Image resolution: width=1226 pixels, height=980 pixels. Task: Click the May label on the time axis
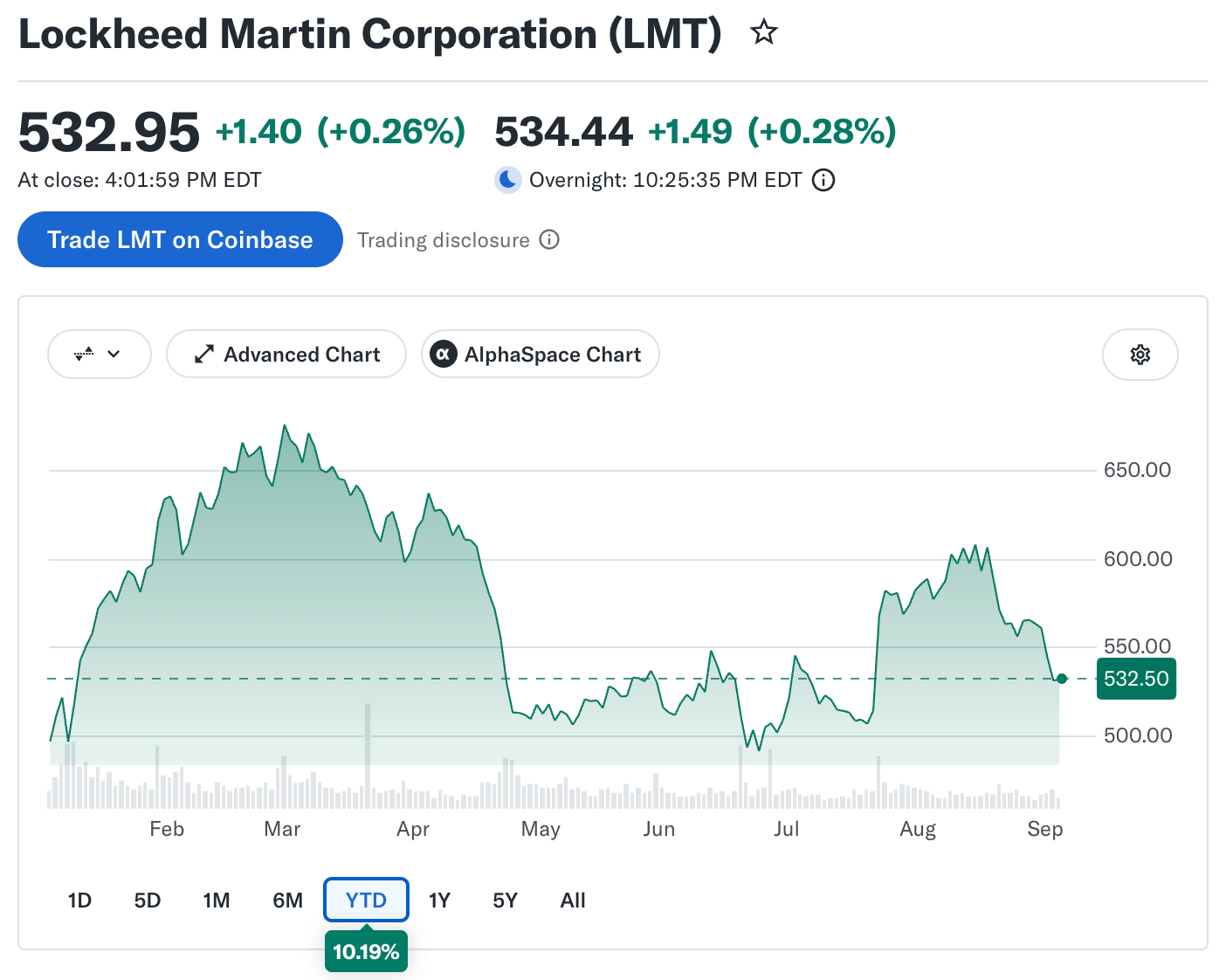click(541, 830)
